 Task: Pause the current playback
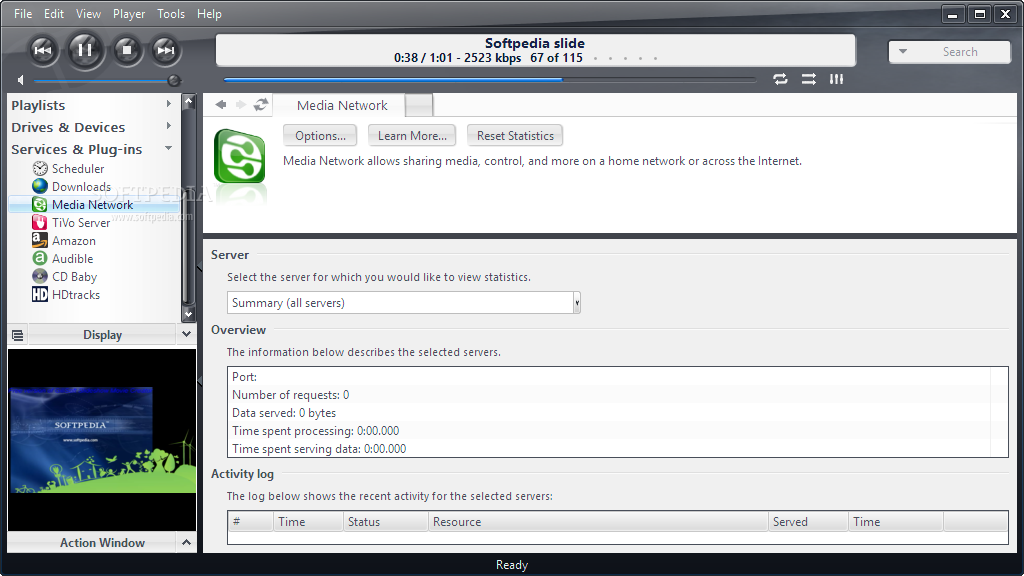(x=84, y=50)
